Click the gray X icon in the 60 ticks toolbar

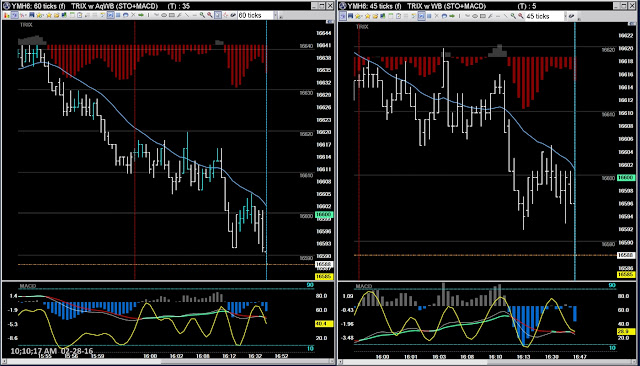[133, 15]
